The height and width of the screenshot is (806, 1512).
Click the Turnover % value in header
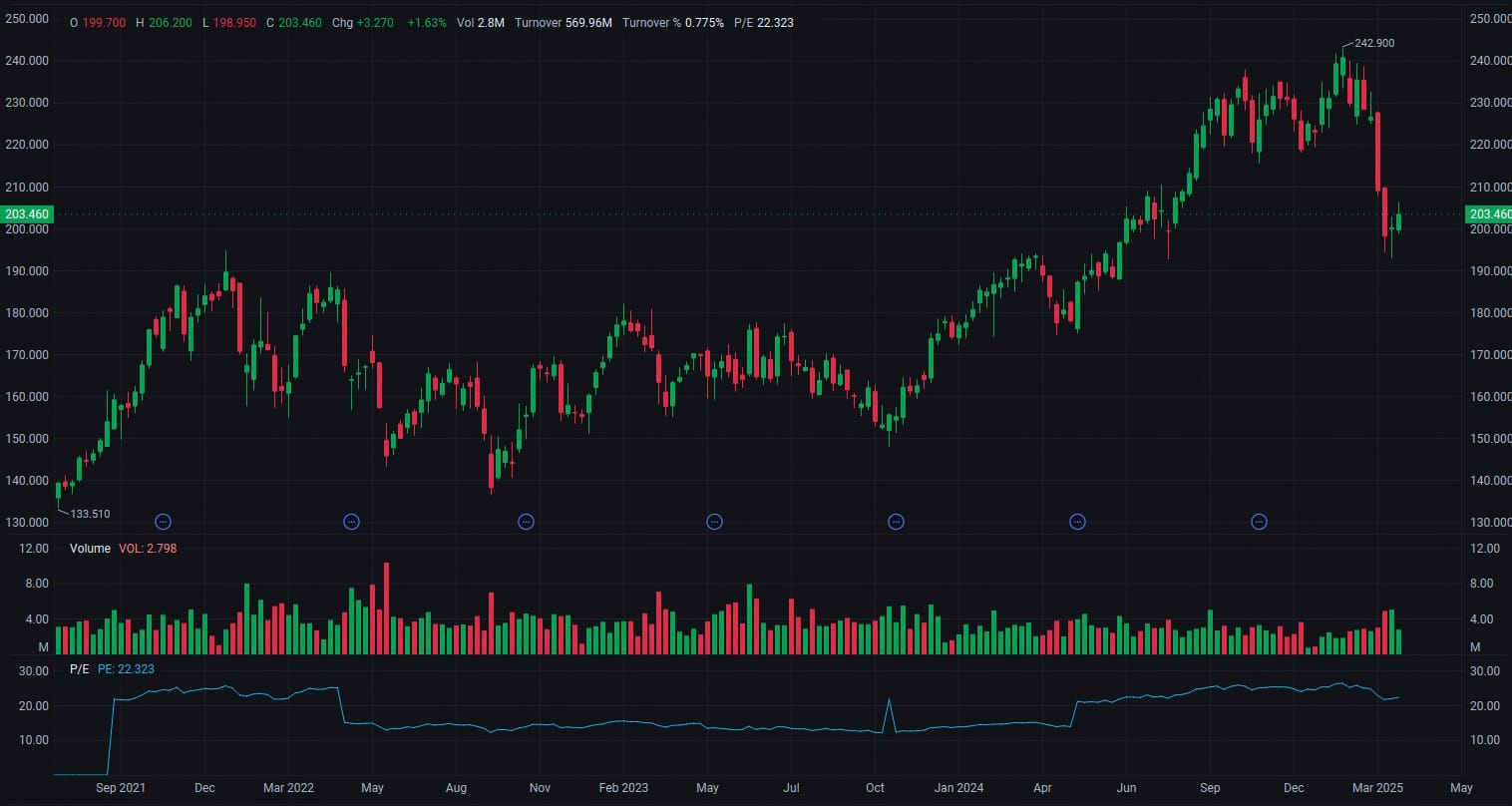[704, 22]
